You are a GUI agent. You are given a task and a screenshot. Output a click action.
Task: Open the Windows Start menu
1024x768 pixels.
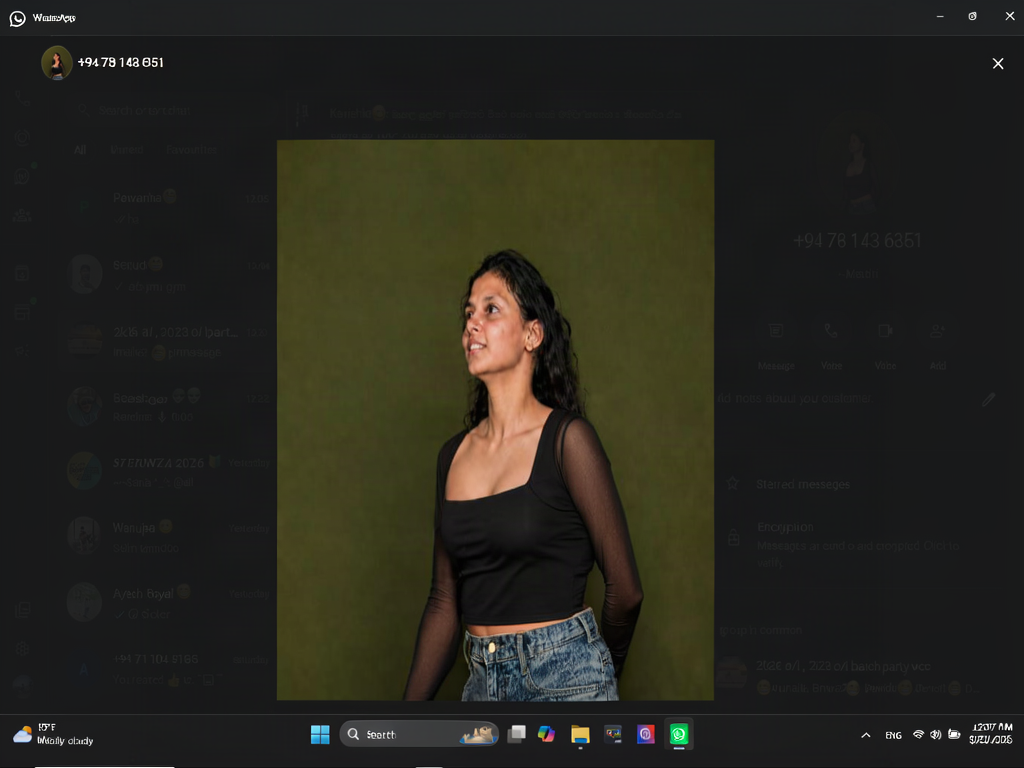[320, 735]
